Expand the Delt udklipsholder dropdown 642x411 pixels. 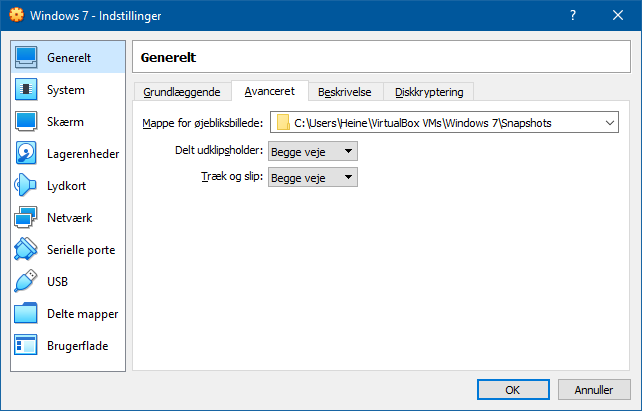[312, 151]
